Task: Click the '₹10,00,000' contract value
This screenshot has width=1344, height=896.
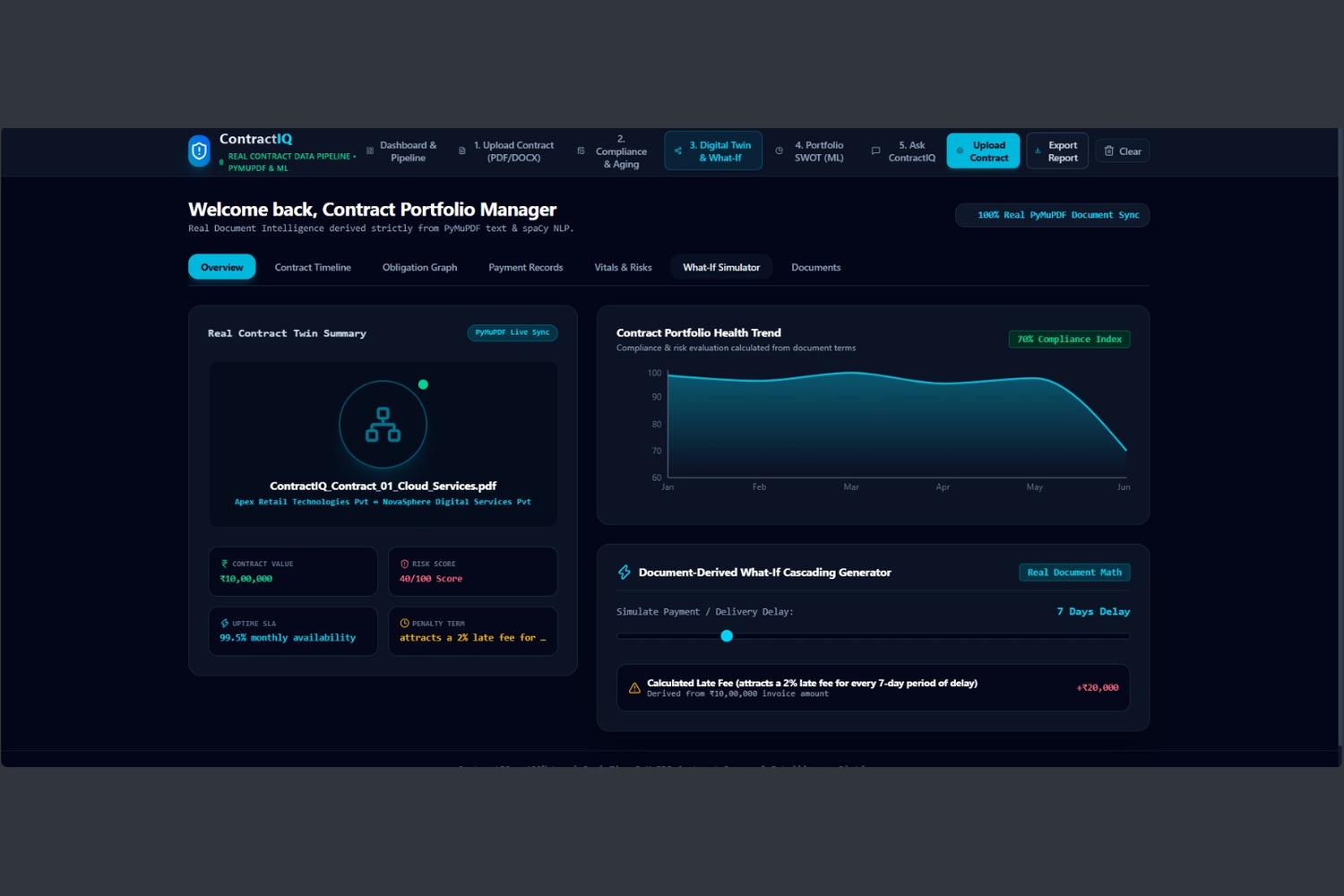Action: (246, 579)
